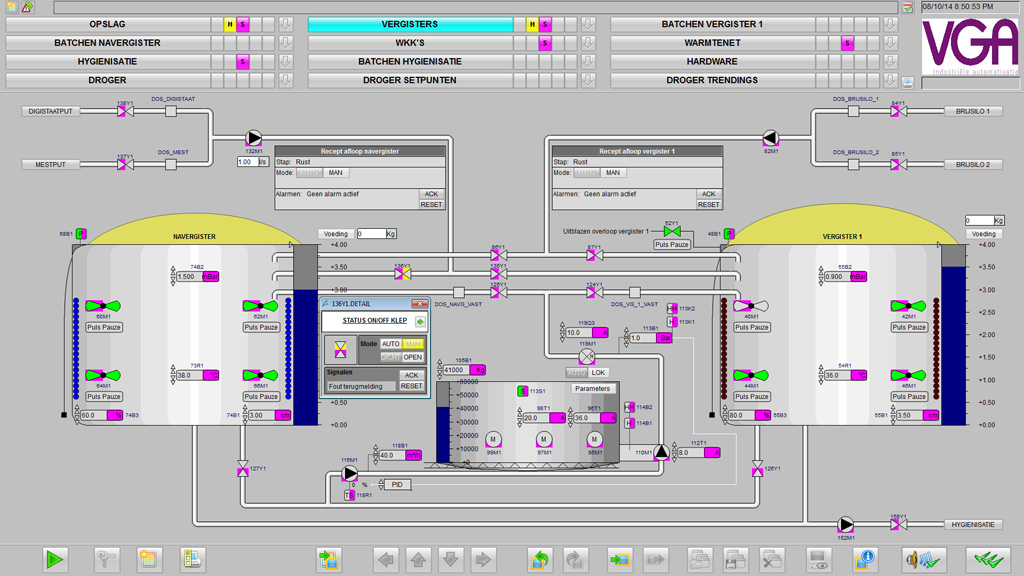Click the down arrow beside the WKK'S row
The height and width of the screenshot is (576, 1024).
pos(588,43)
